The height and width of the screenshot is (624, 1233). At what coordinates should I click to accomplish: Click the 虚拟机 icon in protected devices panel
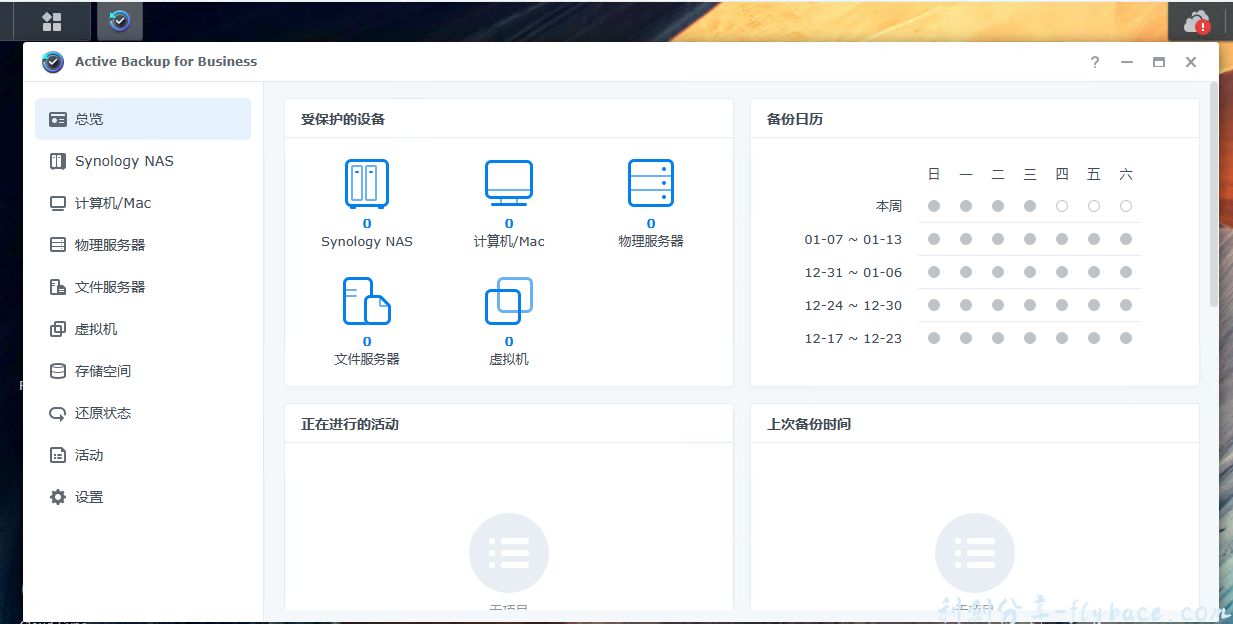(508, 299)
